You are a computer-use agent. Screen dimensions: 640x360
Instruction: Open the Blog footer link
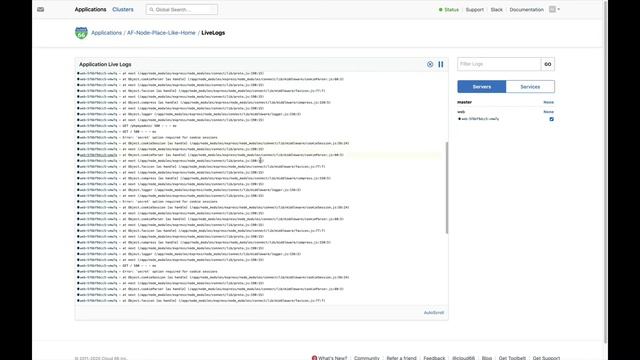click(x=487, y=358)
